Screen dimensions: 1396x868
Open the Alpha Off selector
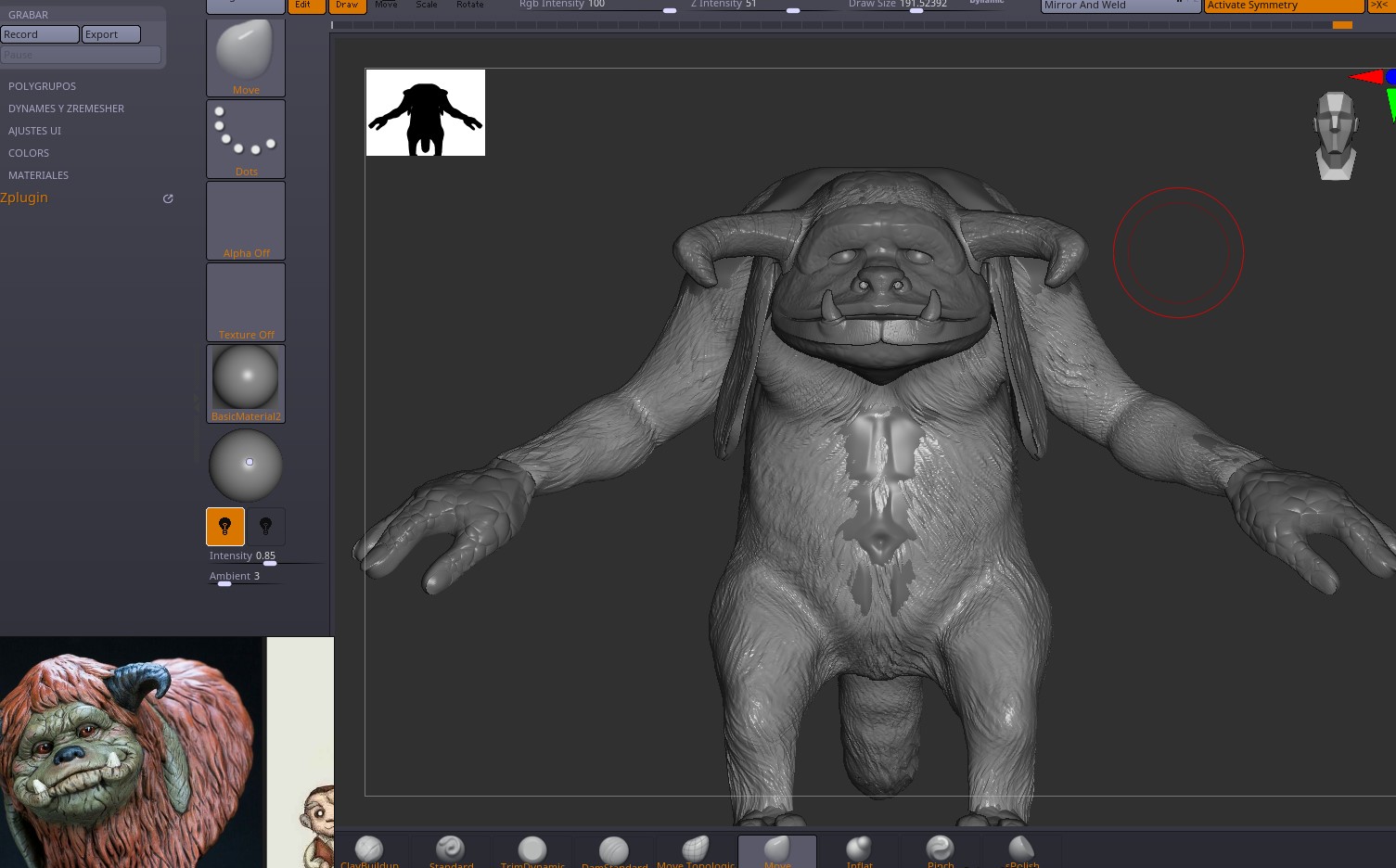(246, 221)
